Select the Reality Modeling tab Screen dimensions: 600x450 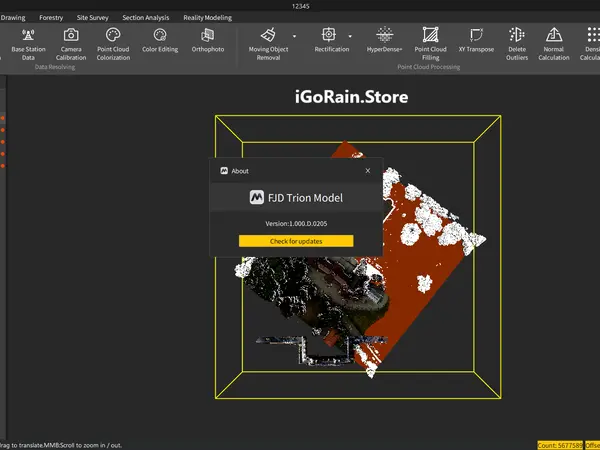207,18
